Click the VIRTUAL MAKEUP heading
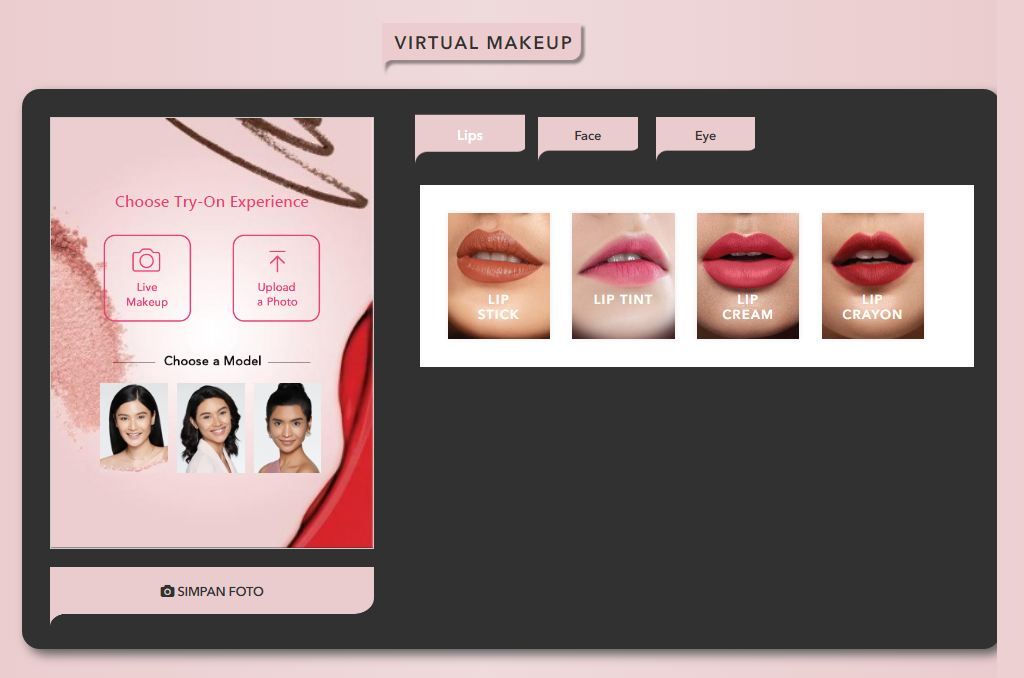The width and height of the screenshot is (1024, 678). point(483,43)
